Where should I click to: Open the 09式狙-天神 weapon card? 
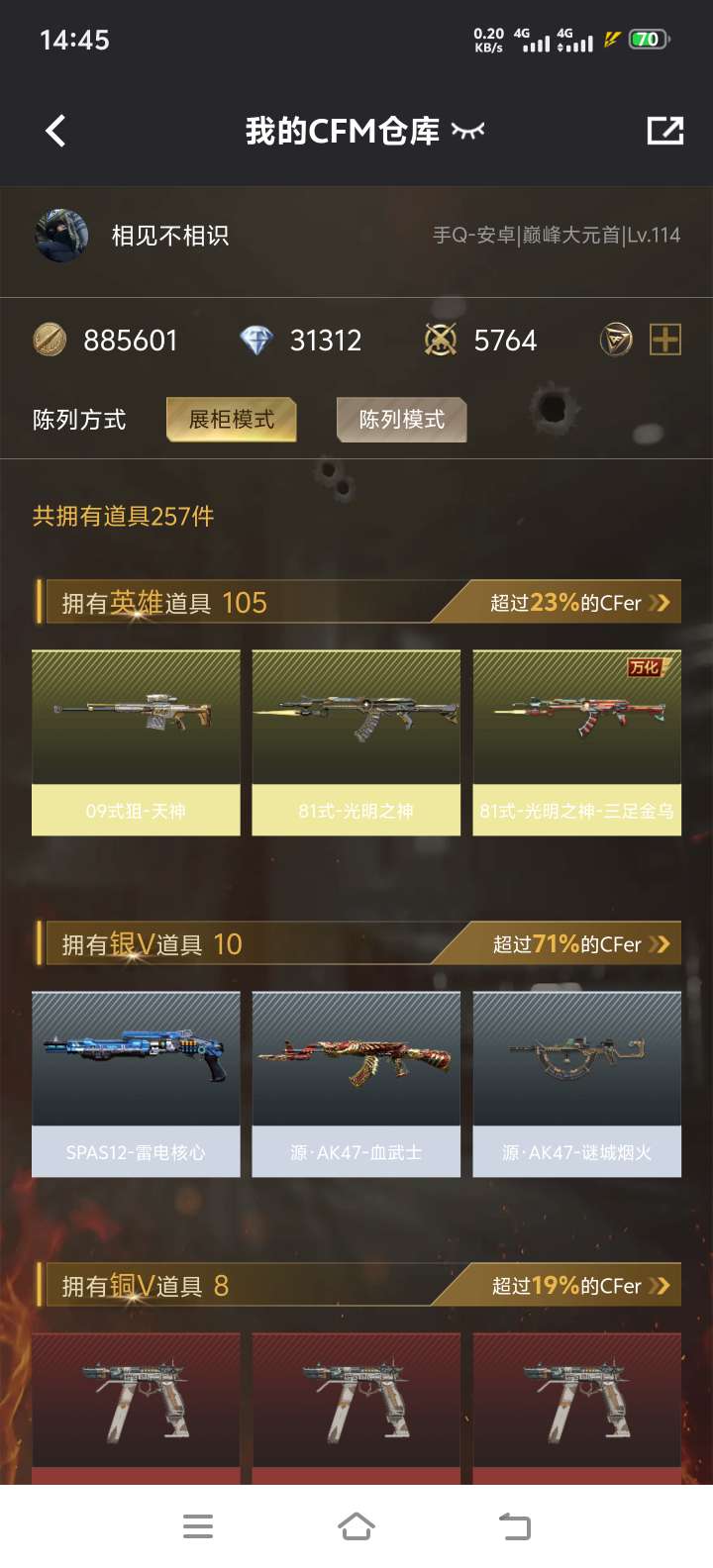coord(136,742)
